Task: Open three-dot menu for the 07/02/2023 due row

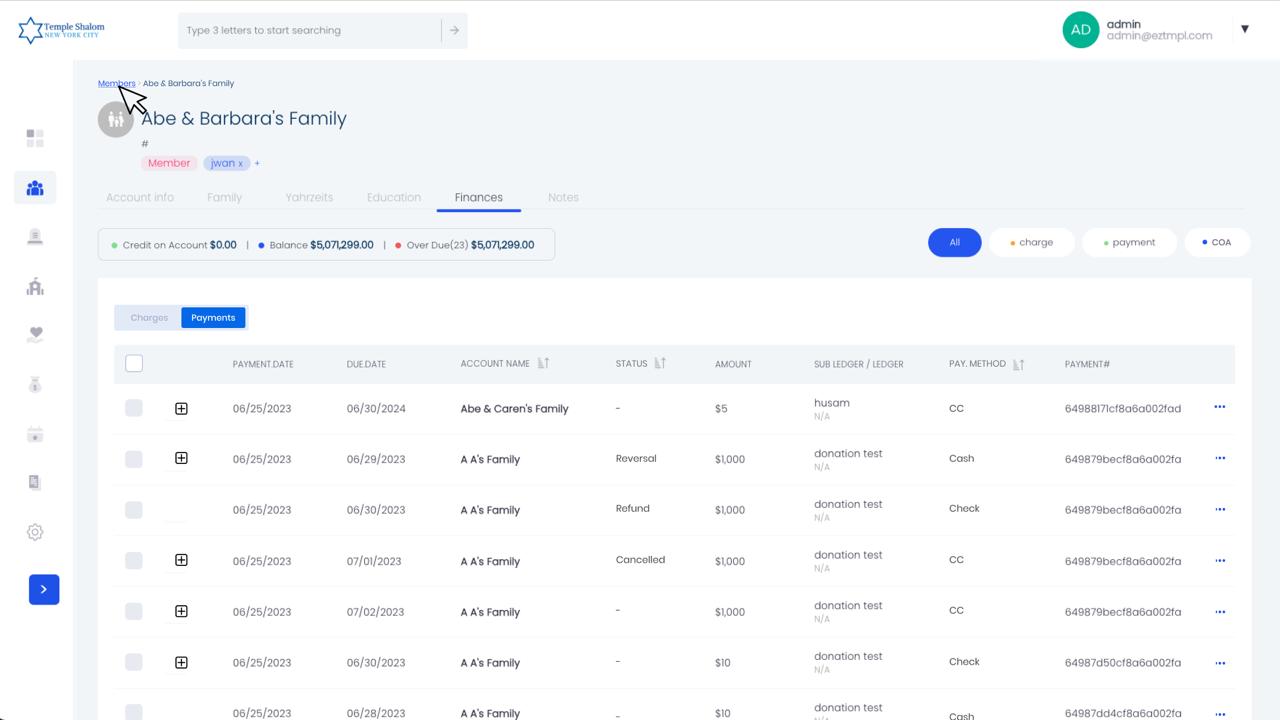Action: tap(1220, 611)
